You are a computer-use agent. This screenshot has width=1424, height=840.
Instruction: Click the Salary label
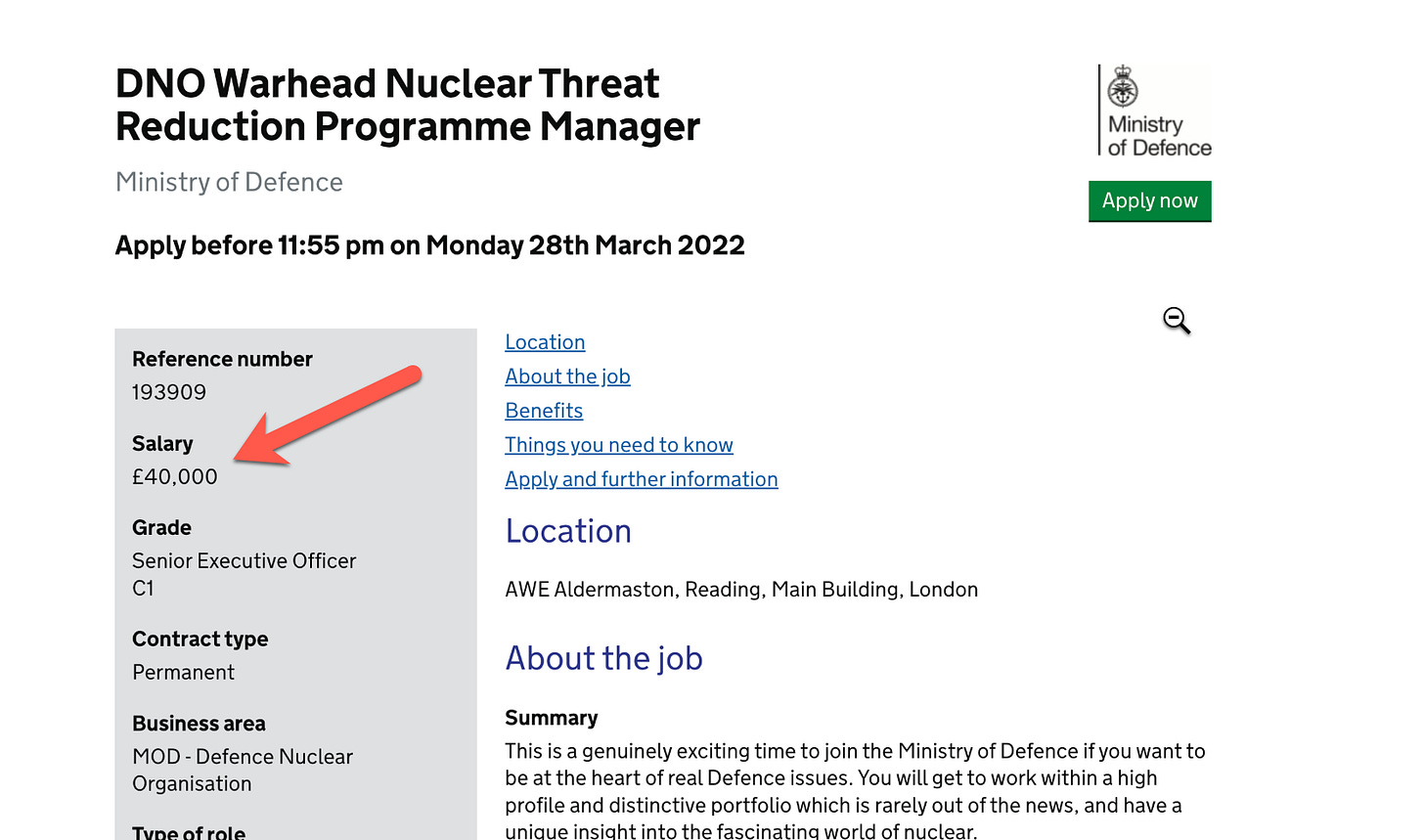162,444
